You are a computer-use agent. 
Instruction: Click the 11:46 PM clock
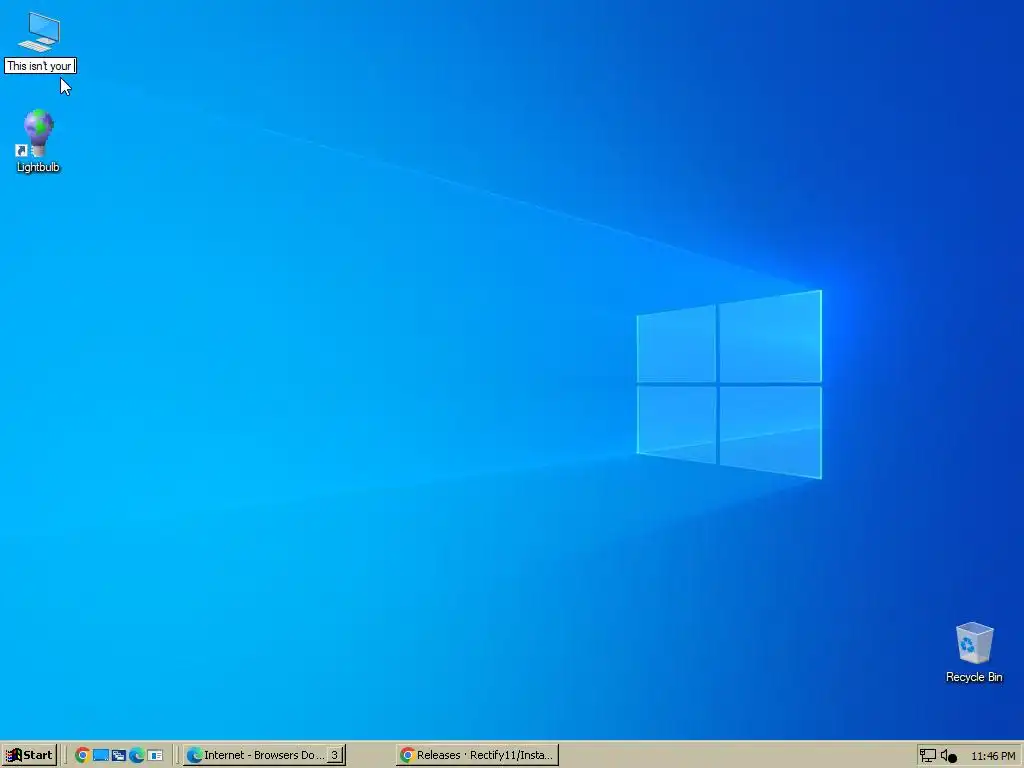click(993, 756)
